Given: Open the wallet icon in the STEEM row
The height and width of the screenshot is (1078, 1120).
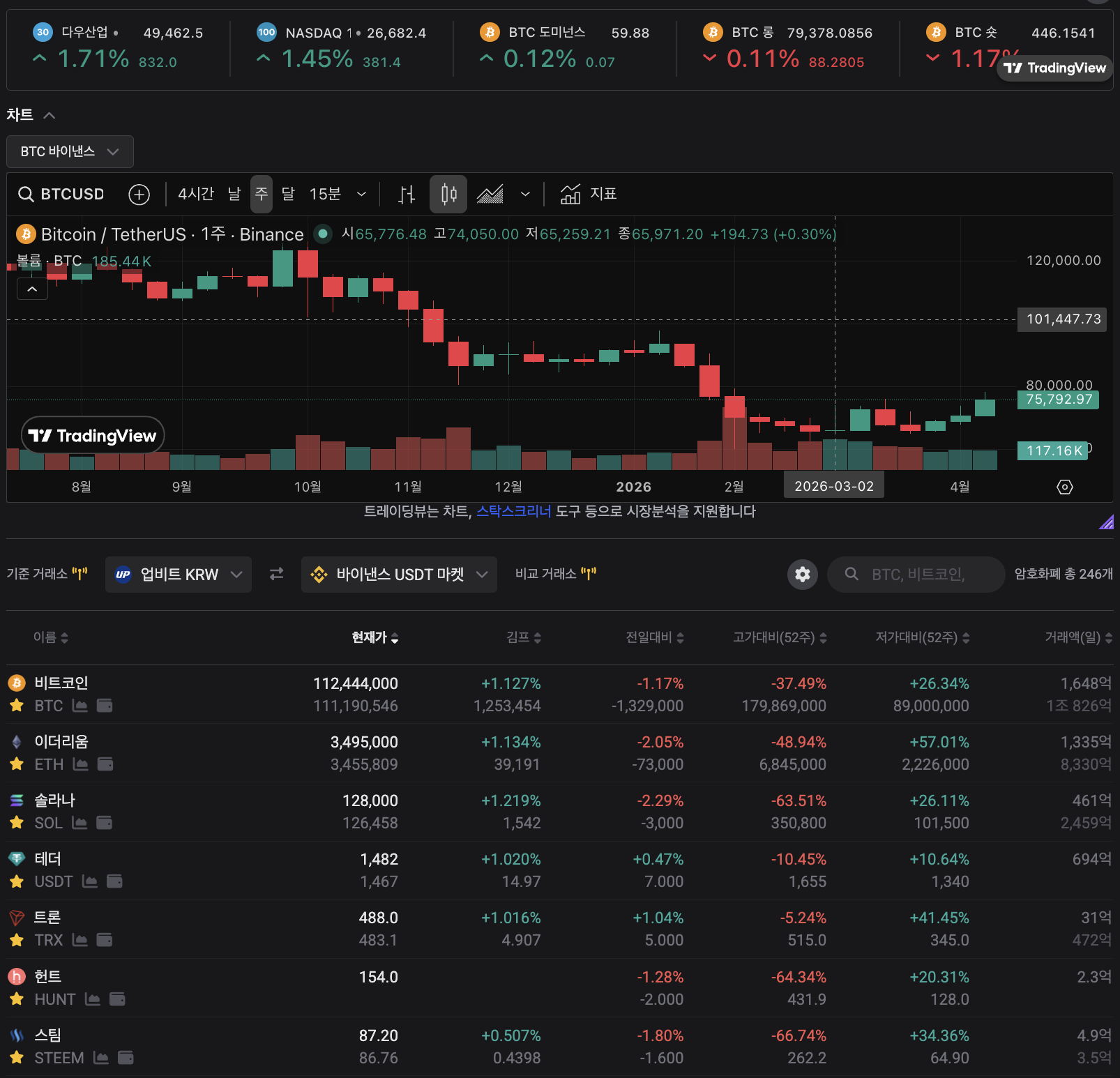Looking at the screenshot, I should click(126, 1058).
